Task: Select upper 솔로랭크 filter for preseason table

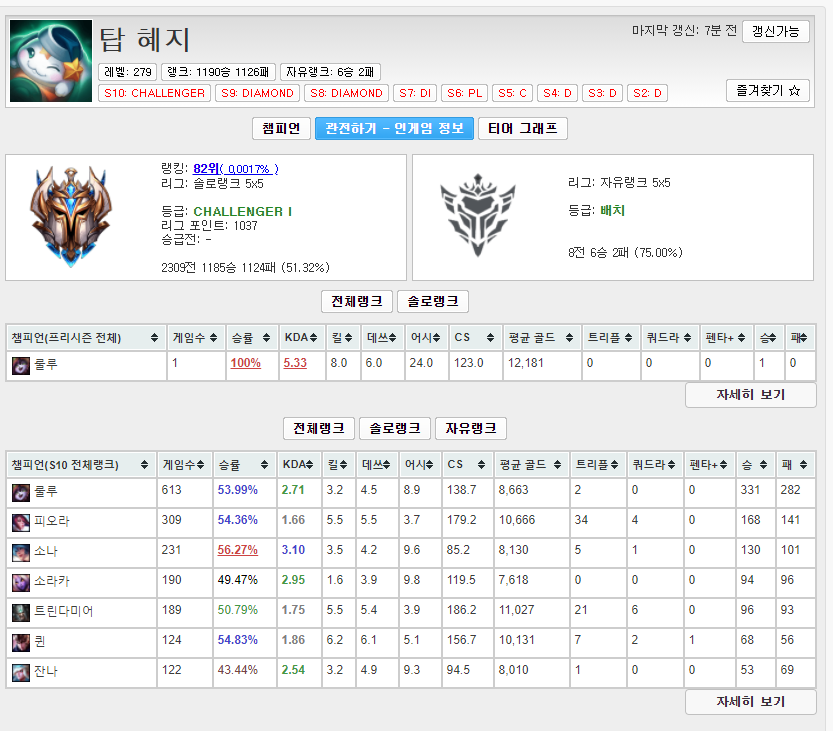Action: coord(432,302)
